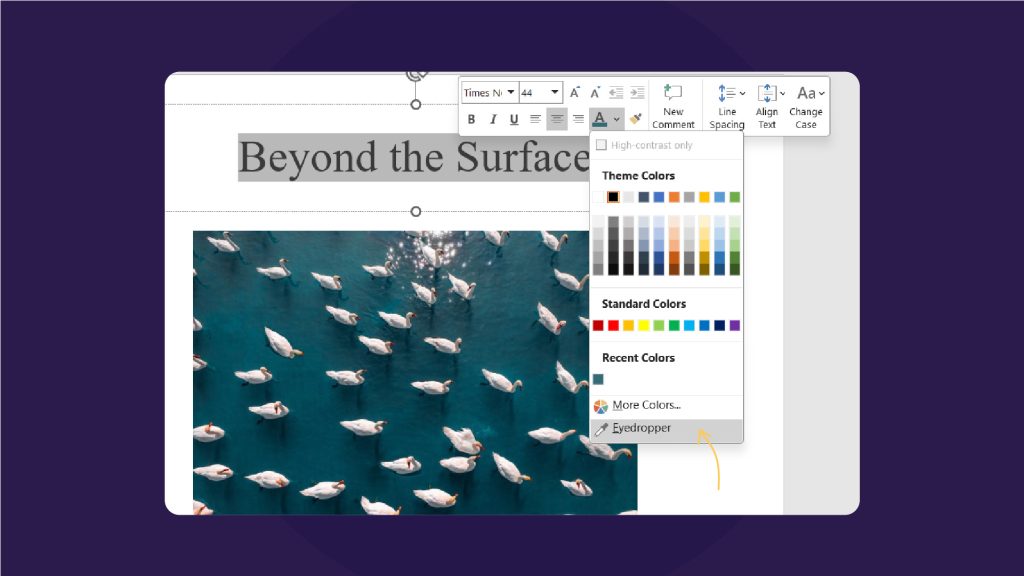Italicize the selected text
The image size is (1024, 576).
point(493,119)
